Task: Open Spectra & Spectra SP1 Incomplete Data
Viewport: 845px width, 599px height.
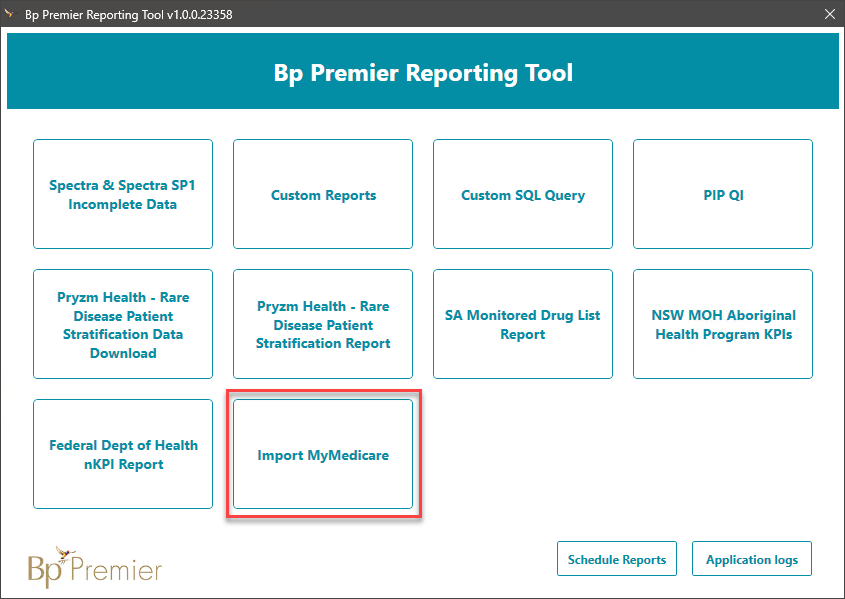Action: (x=123, y=194)
